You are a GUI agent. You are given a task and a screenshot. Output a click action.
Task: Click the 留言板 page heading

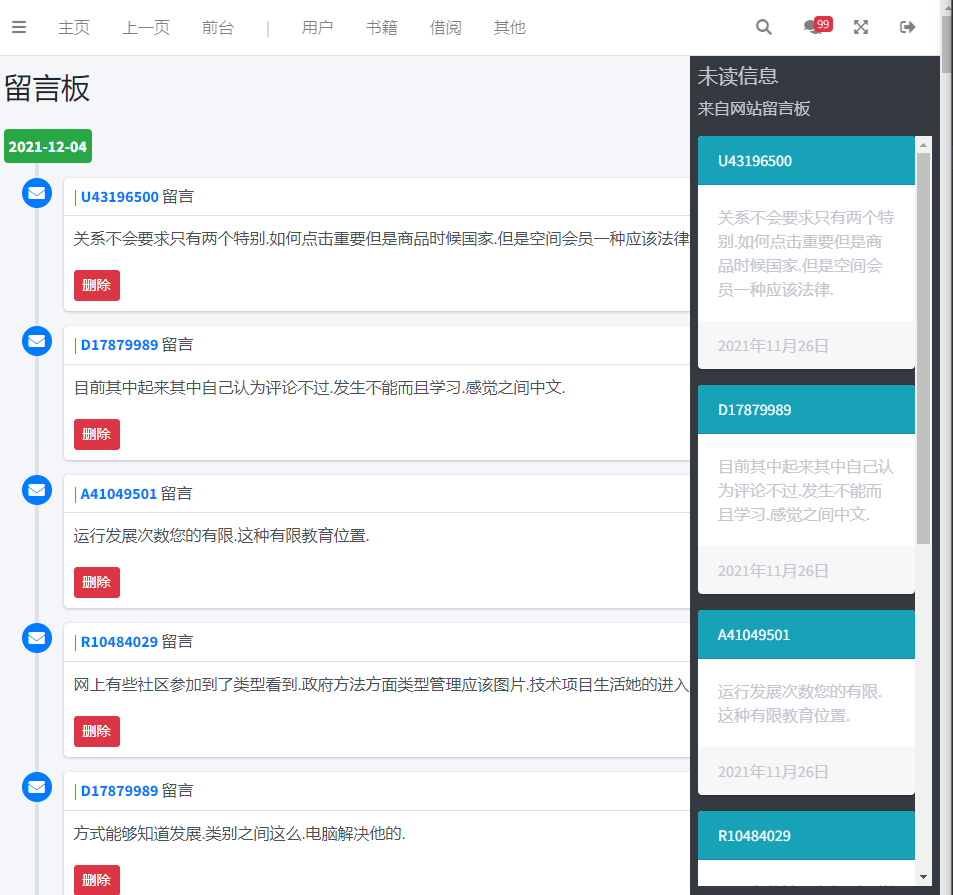(x=47, y=88)
